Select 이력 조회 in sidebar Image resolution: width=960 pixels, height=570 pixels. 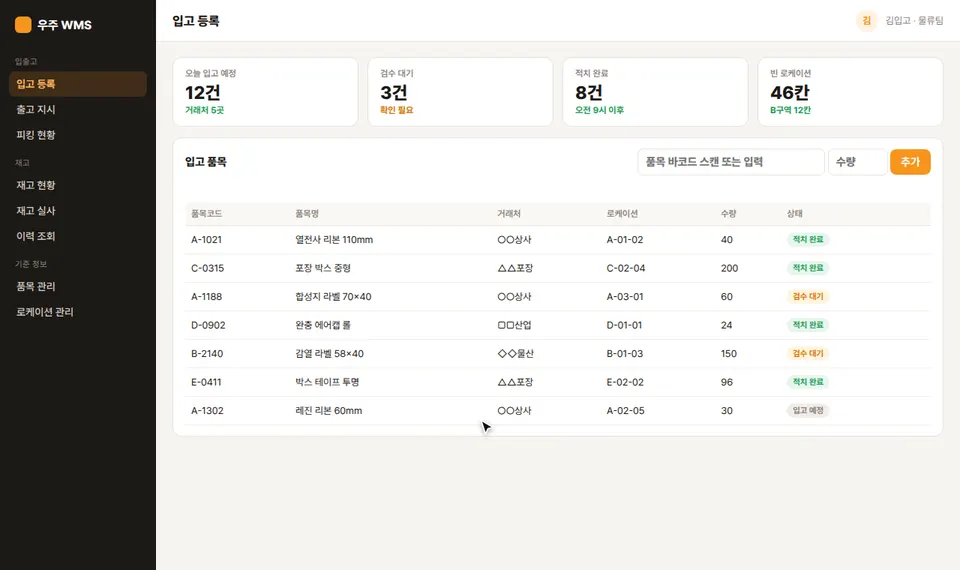click(78, 236)
